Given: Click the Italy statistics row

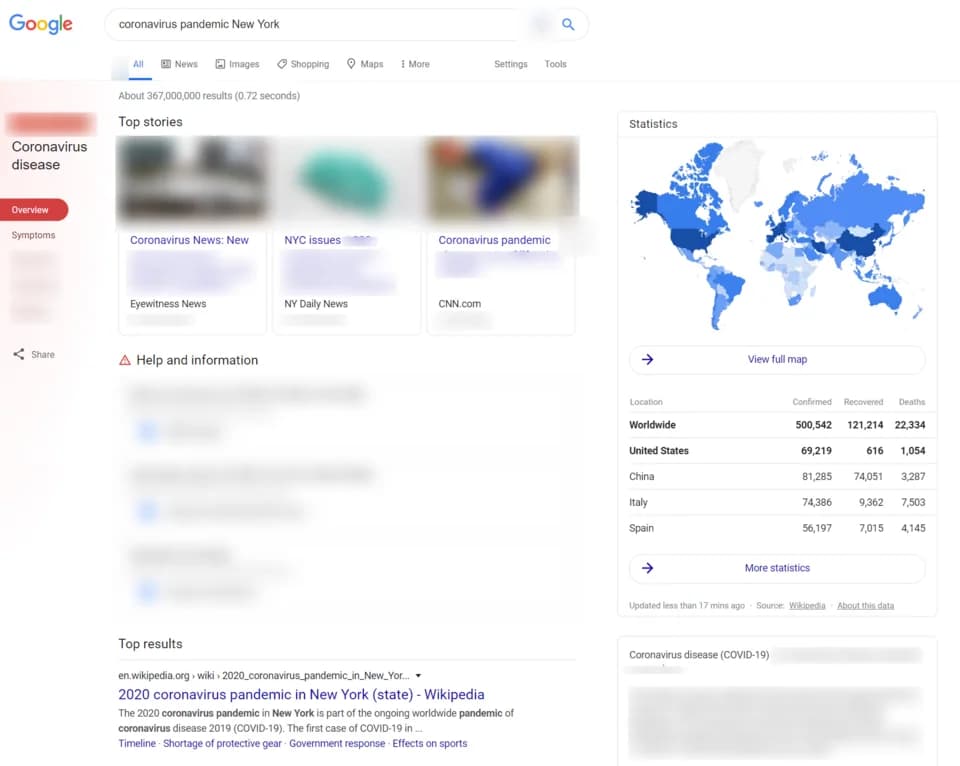Looking at the screenshot, I should coord(778,502).
